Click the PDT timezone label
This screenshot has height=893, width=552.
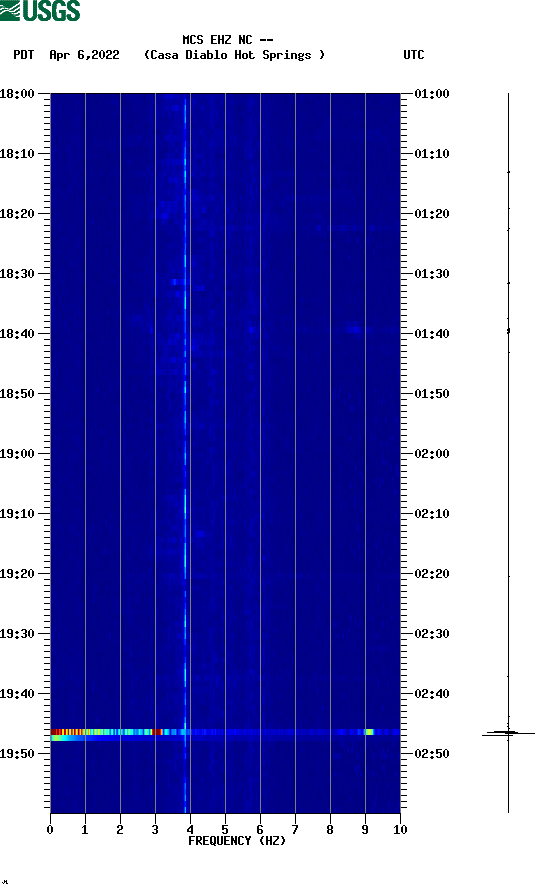point(23,55)
